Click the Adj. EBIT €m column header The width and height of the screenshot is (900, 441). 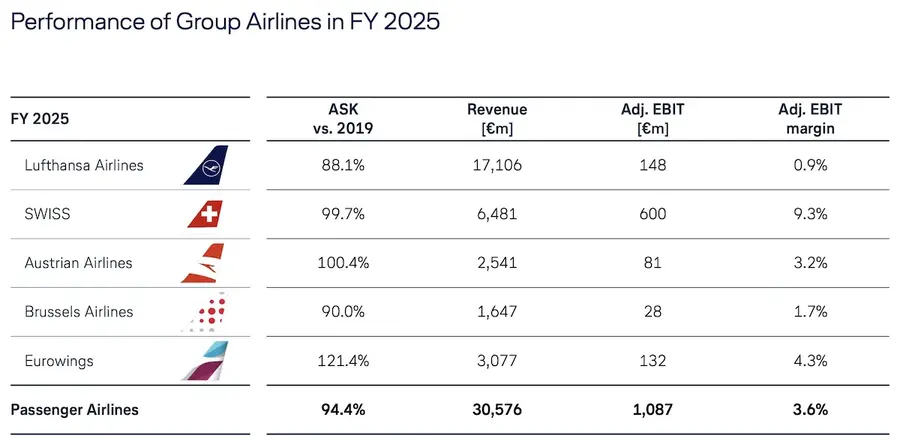653,119
